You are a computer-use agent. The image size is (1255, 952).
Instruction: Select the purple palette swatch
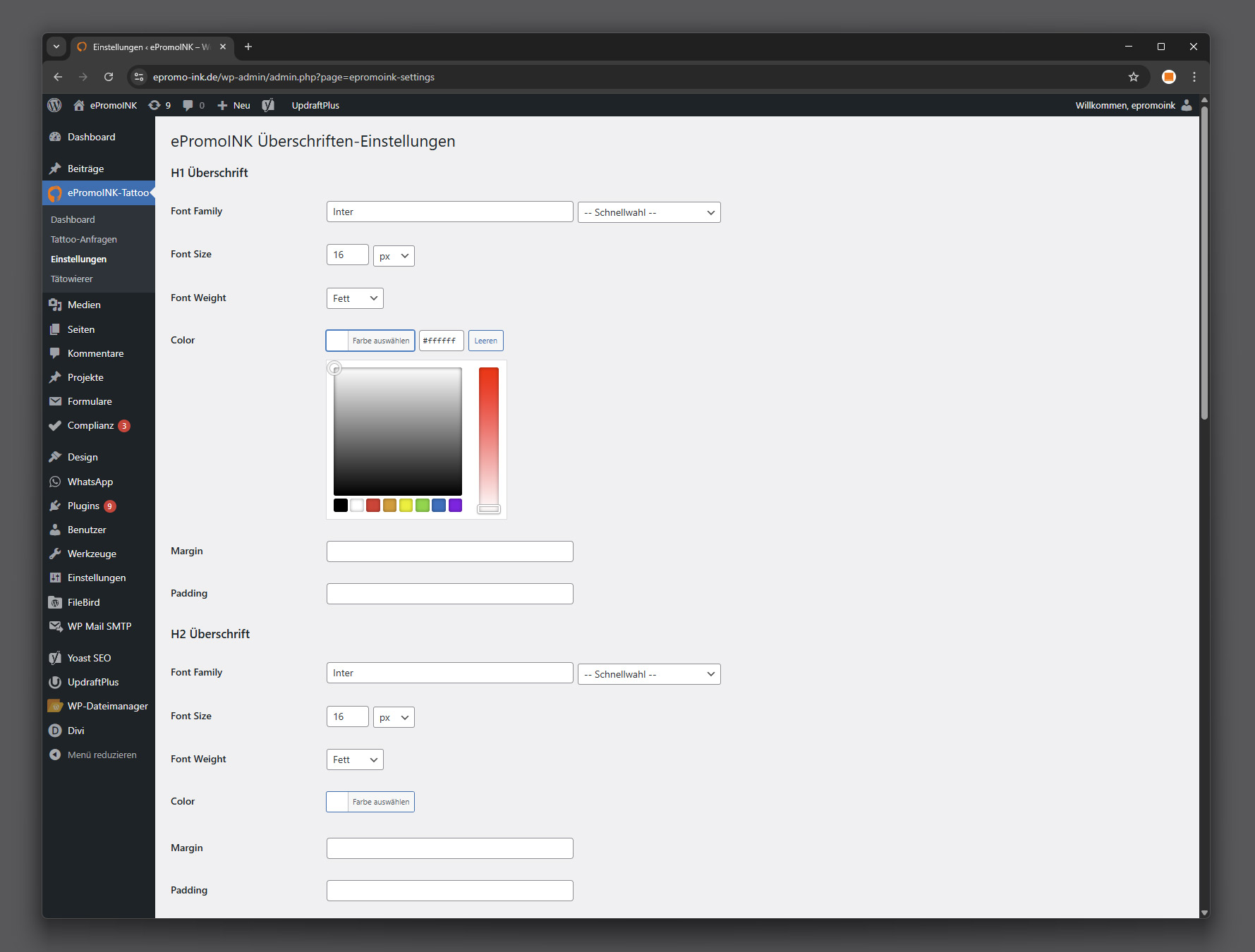click(455, 505)
